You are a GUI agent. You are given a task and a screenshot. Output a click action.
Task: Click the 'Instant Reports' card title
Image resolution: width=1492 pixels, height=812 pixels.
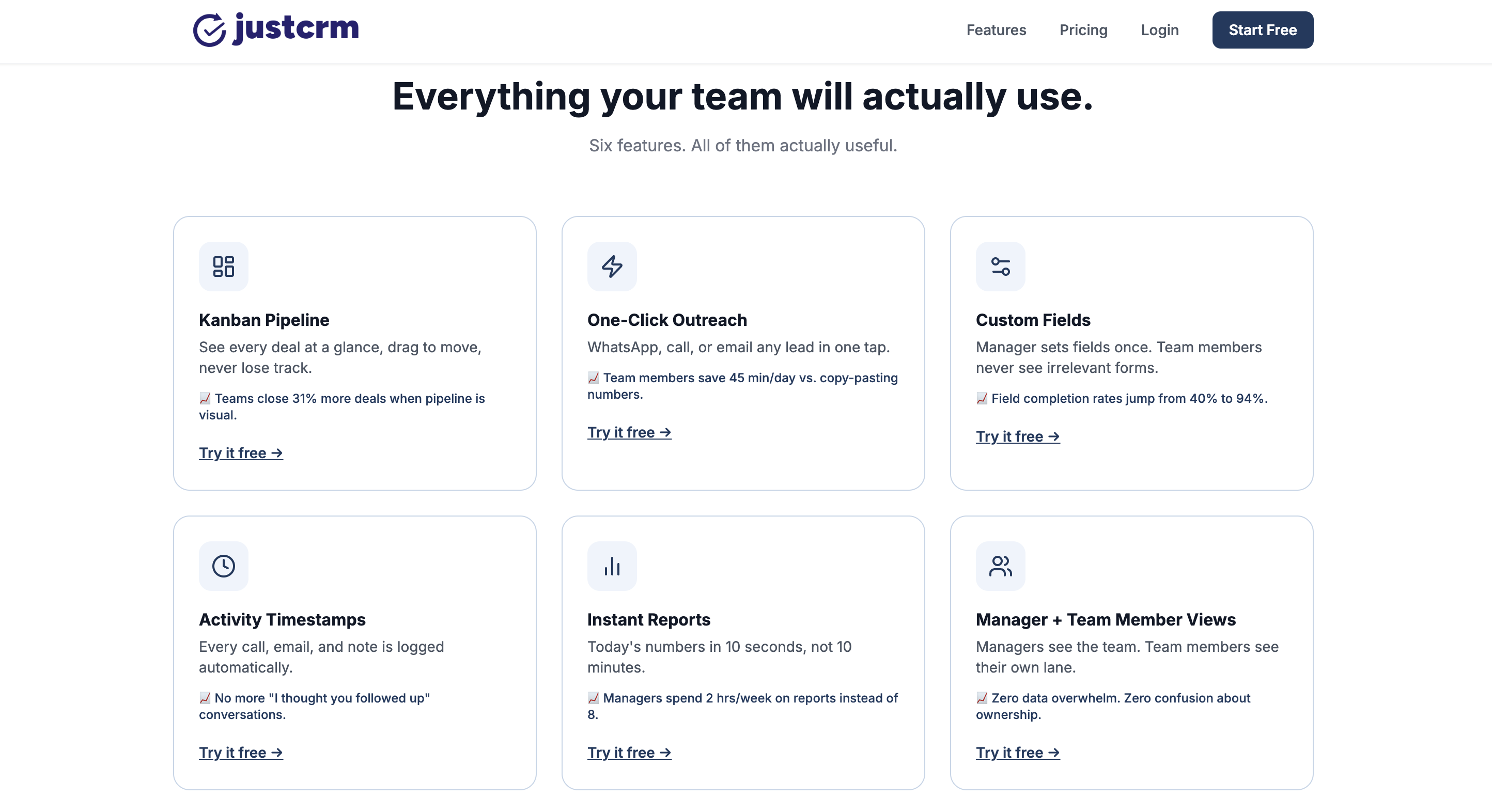tap(649, 619)
